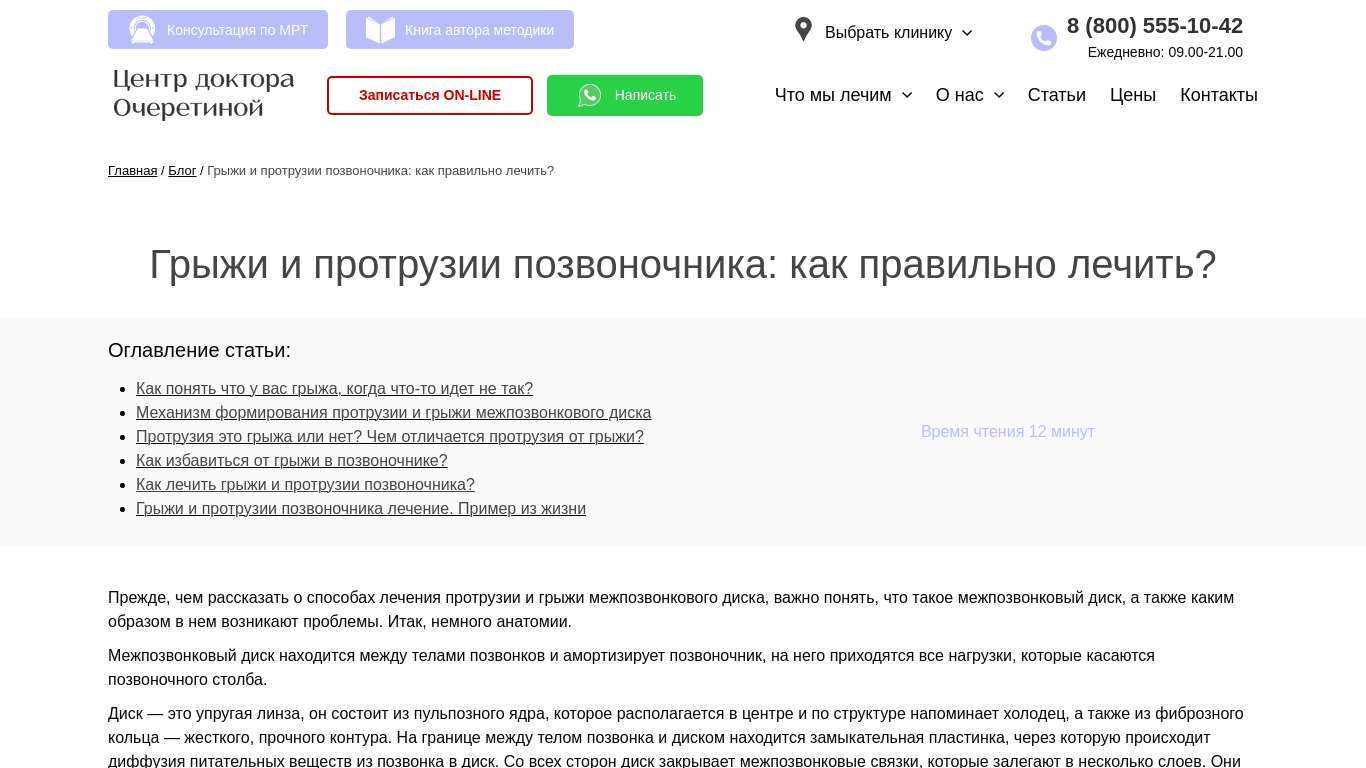Click the MRI scanner icon

[142, 30]
